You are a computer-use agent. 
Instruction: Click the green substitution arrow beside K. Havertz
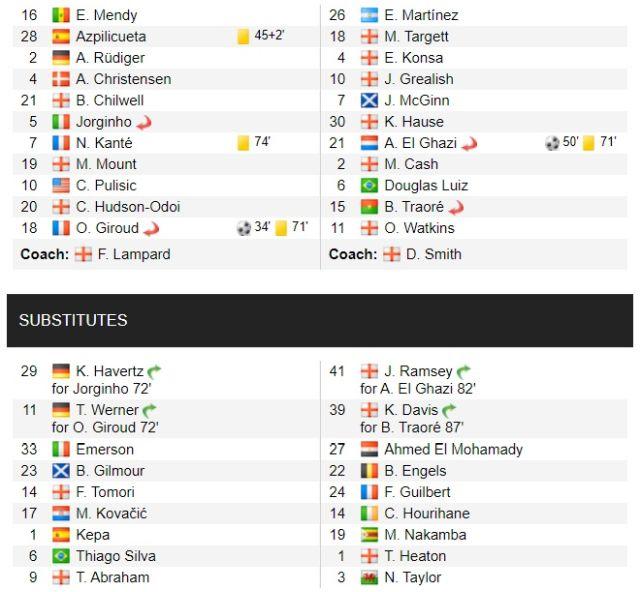[154, 372]
